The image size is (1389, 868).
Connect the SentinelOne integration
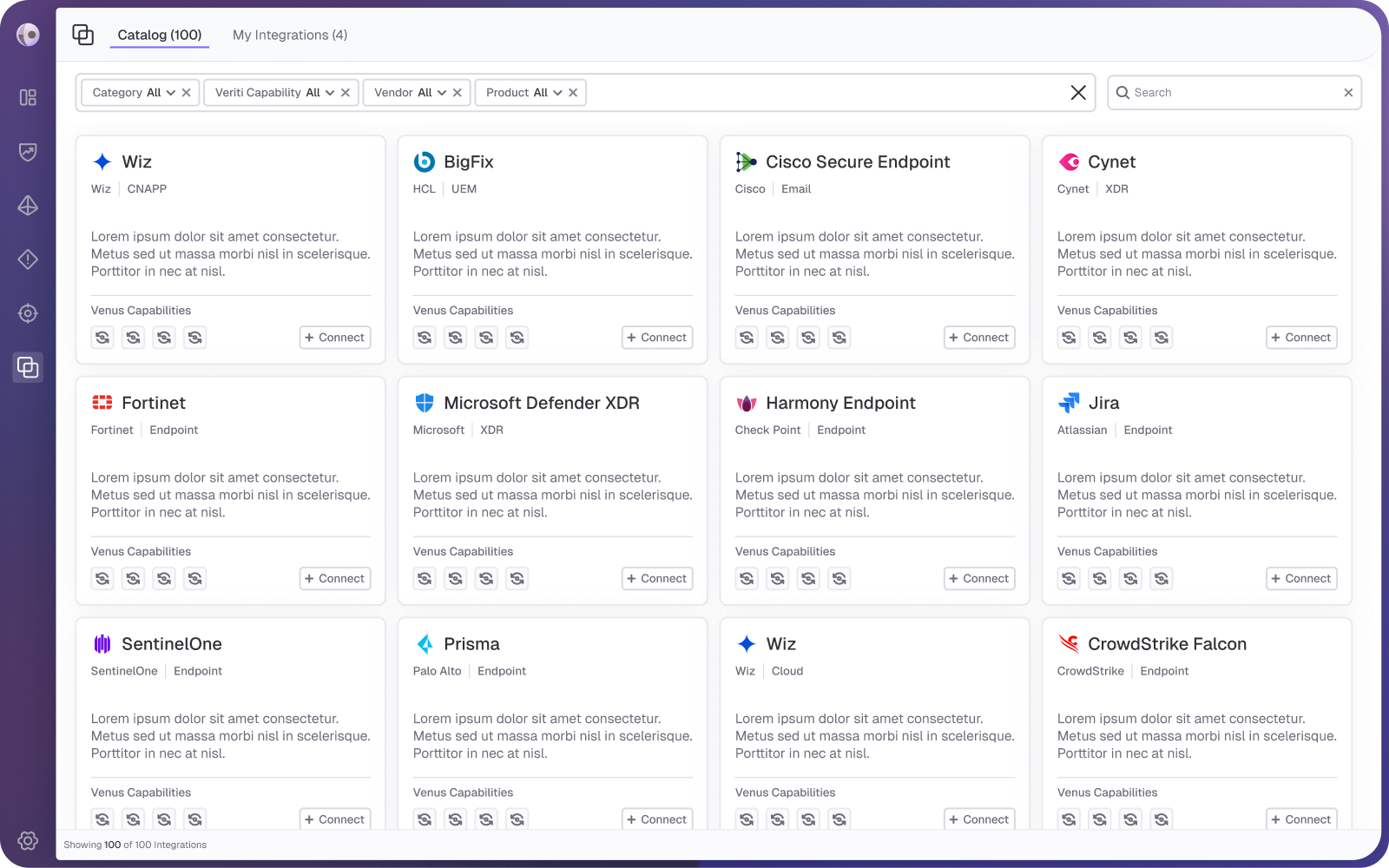(335, 819)
